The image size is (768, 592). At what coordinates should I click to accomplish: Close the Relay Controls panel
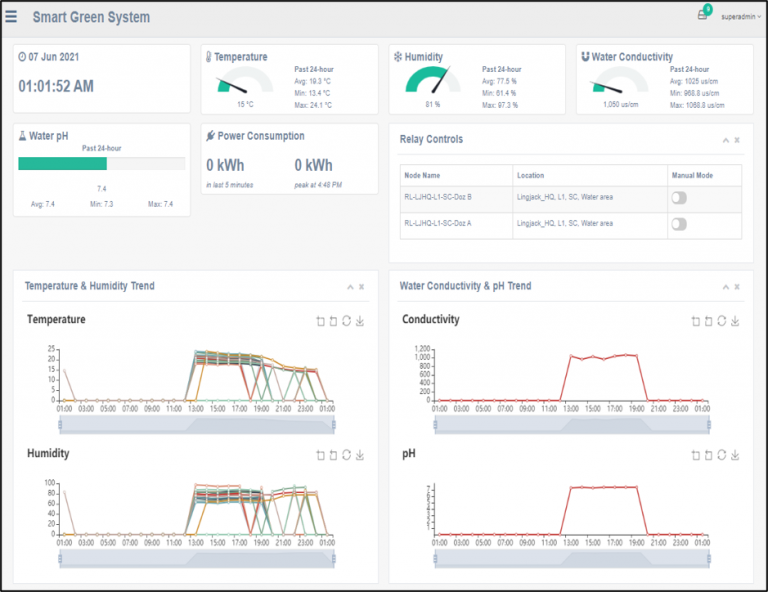pyautogui.click(x=738, y=140)
